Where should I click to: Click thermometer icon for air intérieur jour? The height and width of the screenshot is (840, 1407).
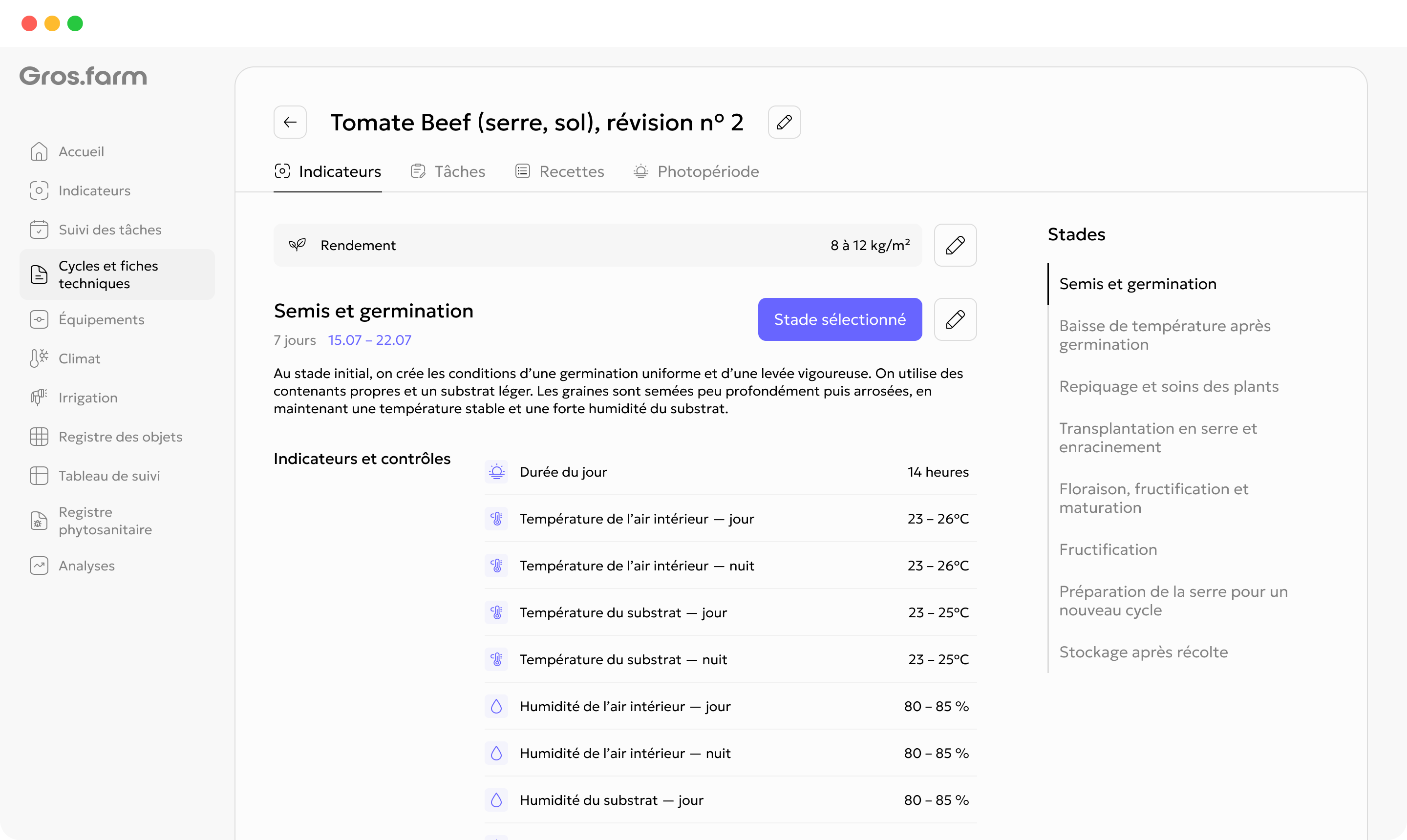tap(496, 519)
